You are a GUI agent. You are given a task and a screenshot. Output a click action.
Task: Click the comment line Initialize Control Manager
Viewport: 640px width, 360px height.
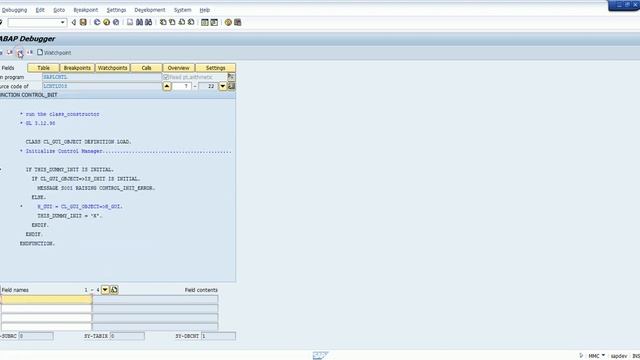coord(126,151)
